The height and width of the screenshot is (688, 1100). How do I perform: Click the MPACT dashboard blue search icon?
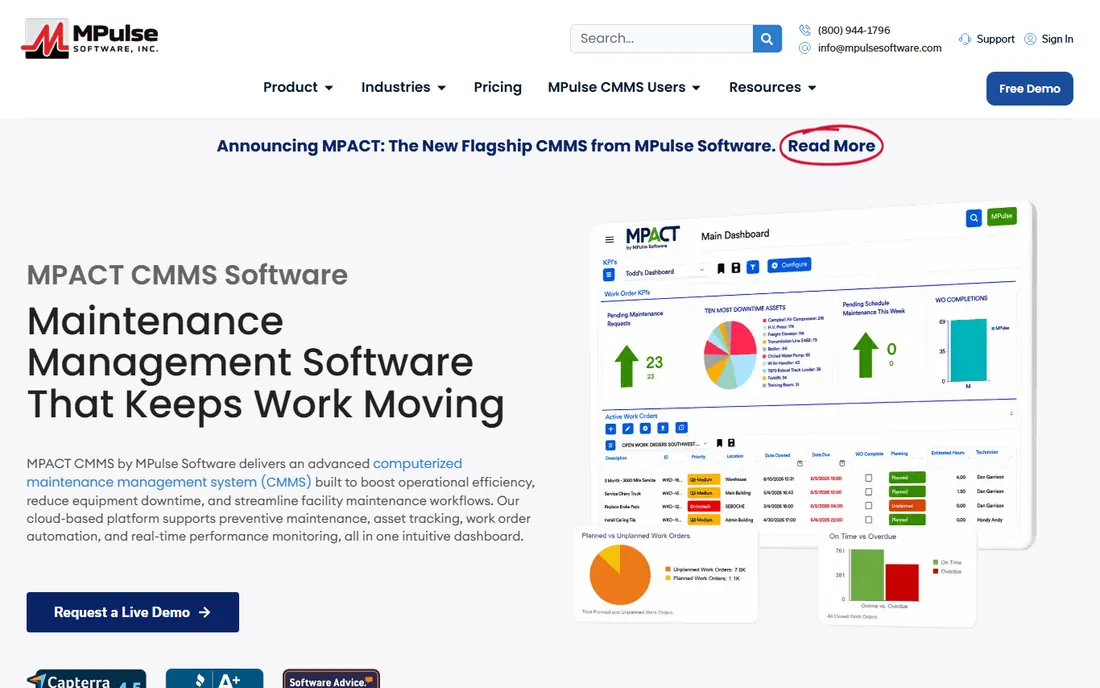click(x=974, y=218)
